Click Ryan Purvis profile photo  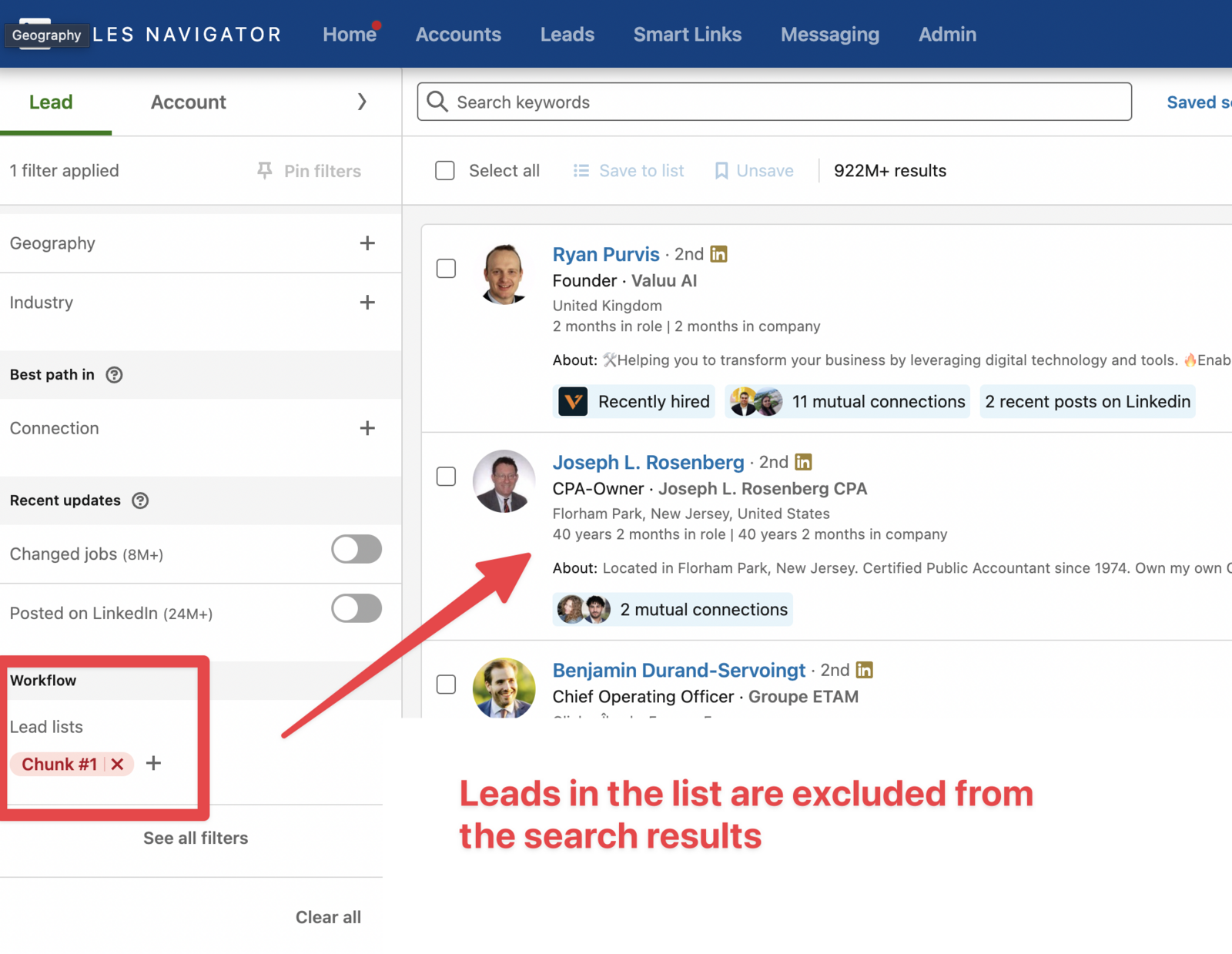tap(504, 273)
